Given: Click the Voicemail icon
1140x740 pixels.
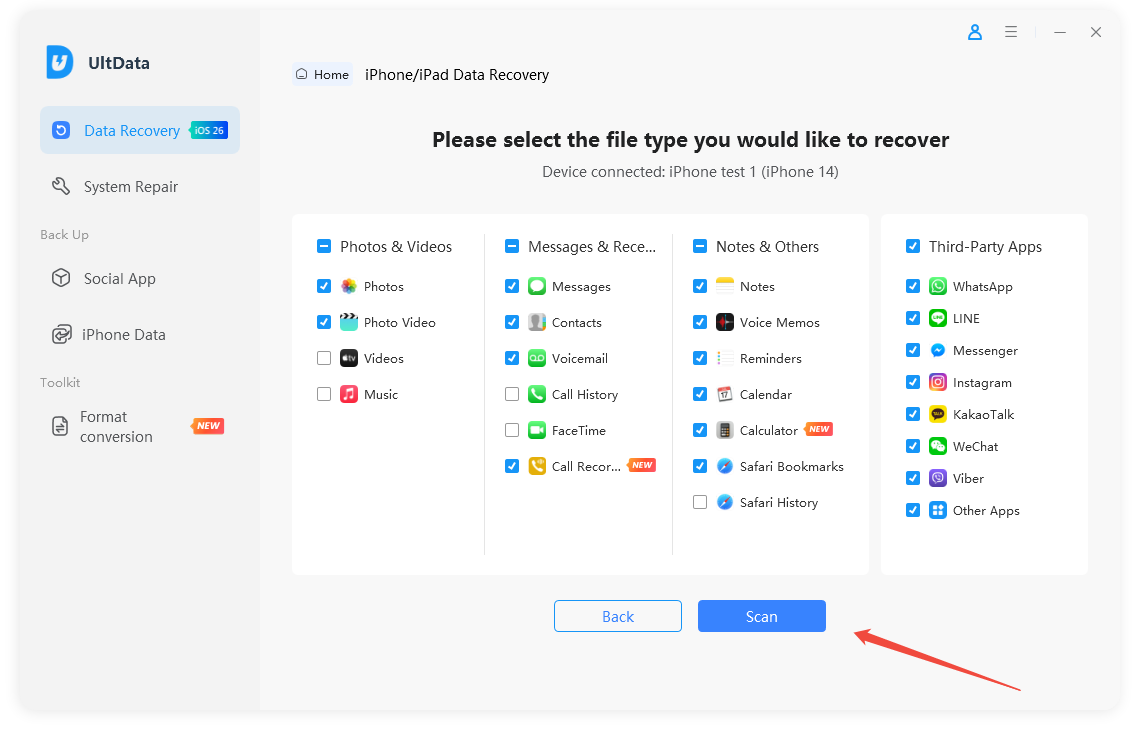Looking at the screenshot, I should tap(537, 358).
